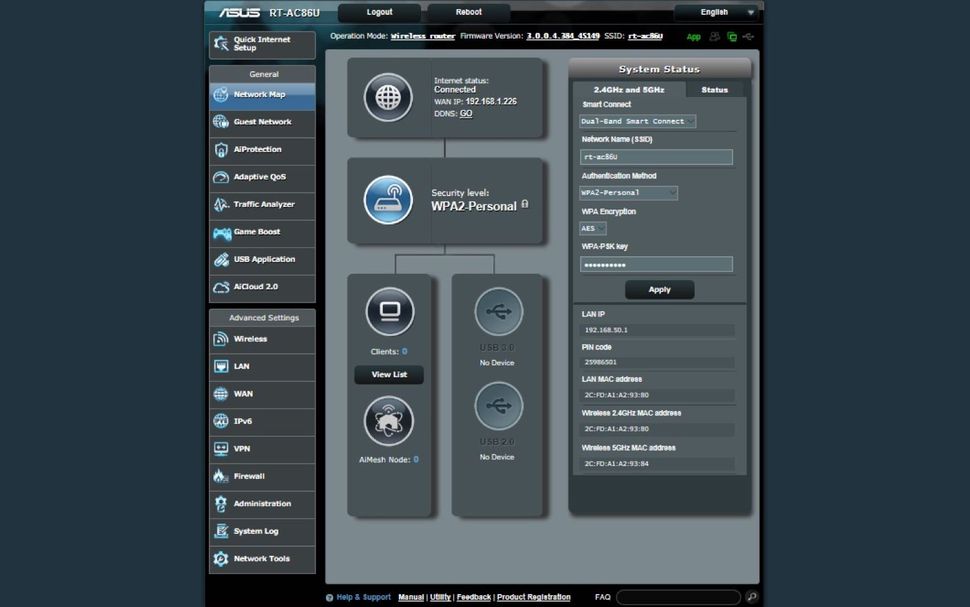
Task: Open Quick Internet Setup wizard
Action: tap(262, 44)
